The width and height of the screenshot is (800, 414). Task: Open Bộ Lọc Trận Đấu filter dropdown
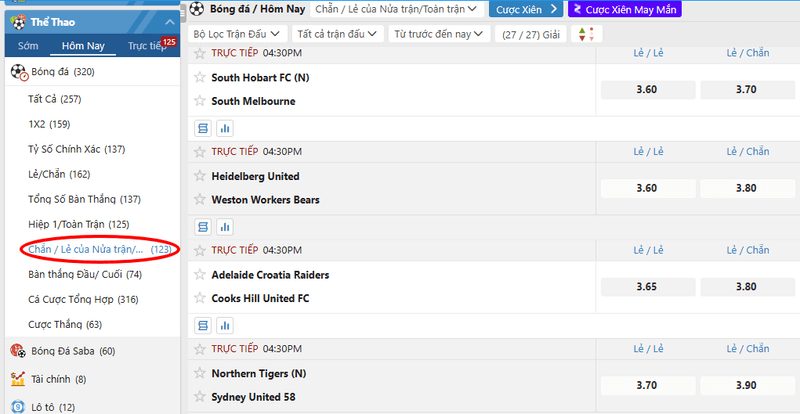(x=237, y=34)
